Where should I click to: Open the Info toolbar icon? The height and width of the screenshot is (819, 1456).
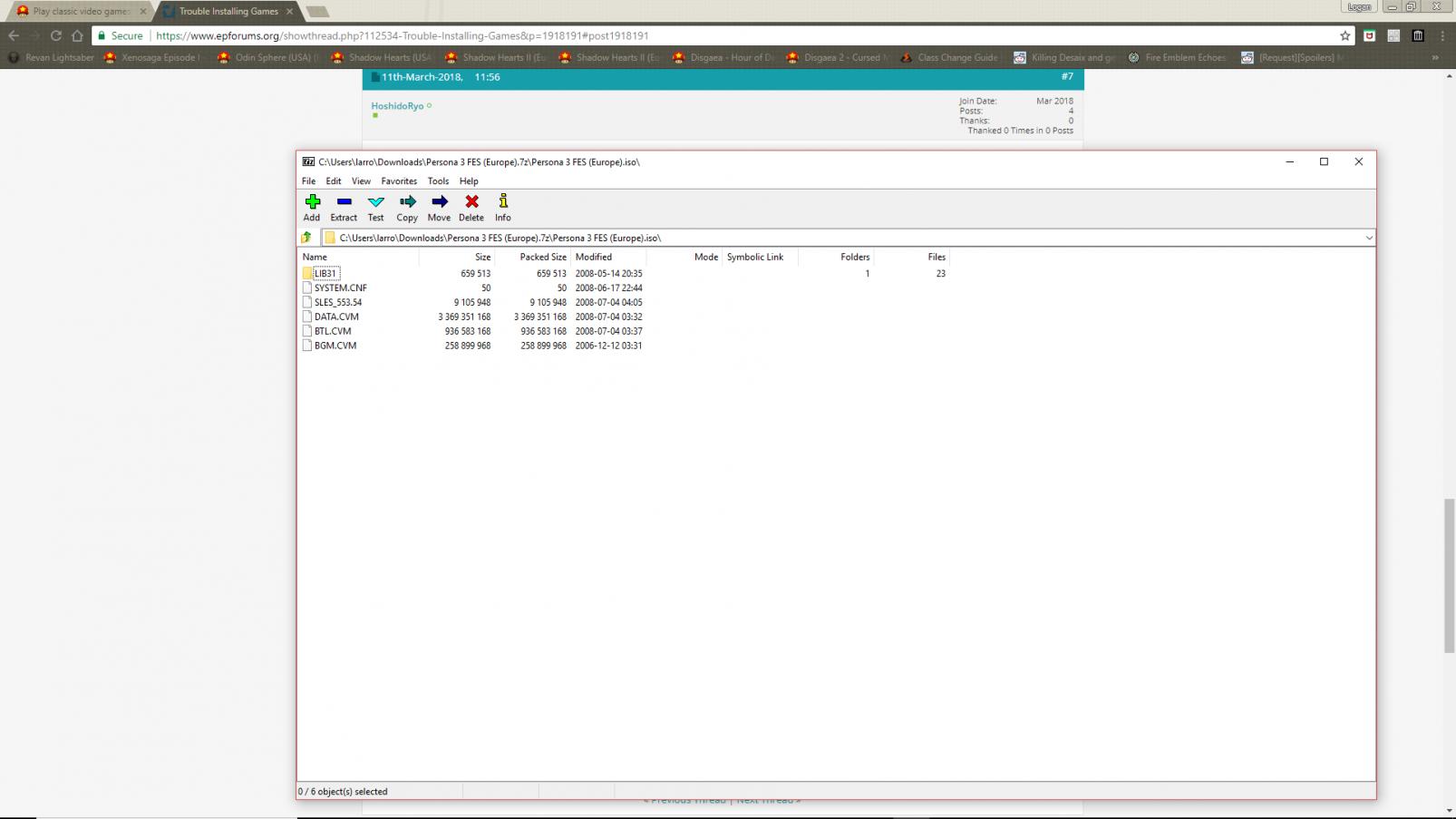pos(503,208)
